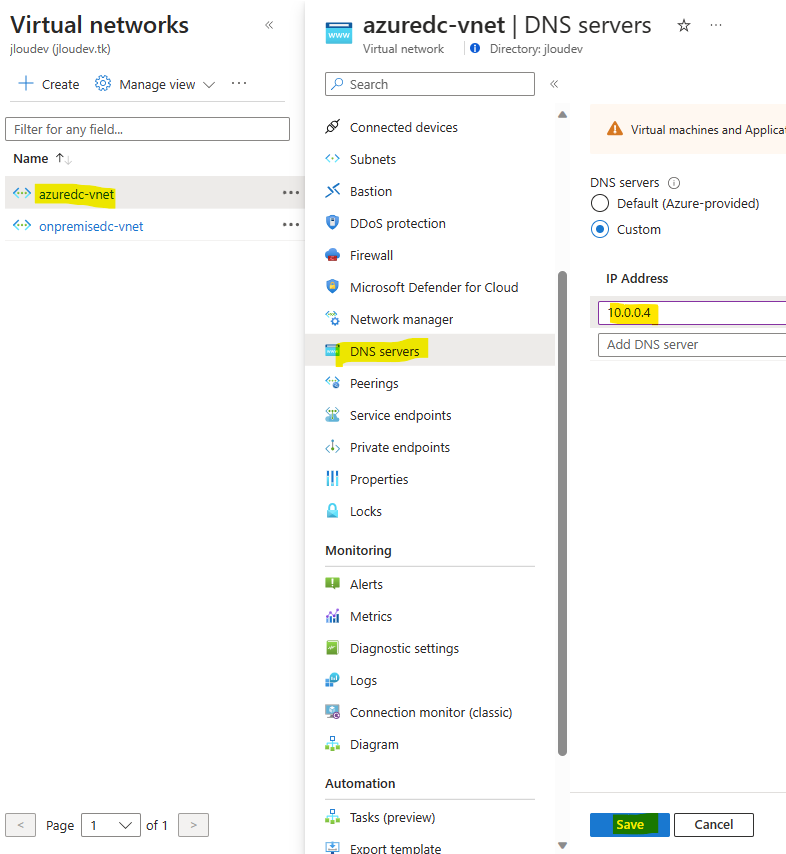This screenshot has height=854, width=786.
Task: Go to the previous page arrow button
Action: [21, 825]
